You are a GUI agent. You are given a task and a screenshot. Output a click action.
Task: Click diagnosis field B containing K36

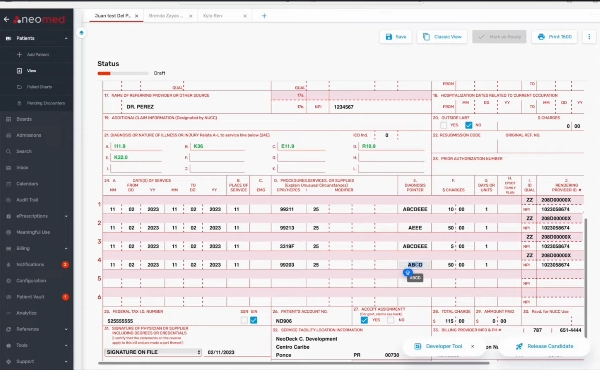pos(217,146)
